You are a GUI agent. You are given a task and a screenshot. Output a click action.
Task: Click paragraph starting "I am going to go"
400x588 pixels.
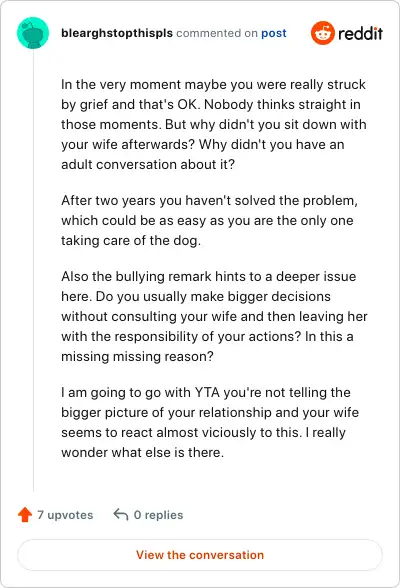pyautogui.click(x=210, y=422)
